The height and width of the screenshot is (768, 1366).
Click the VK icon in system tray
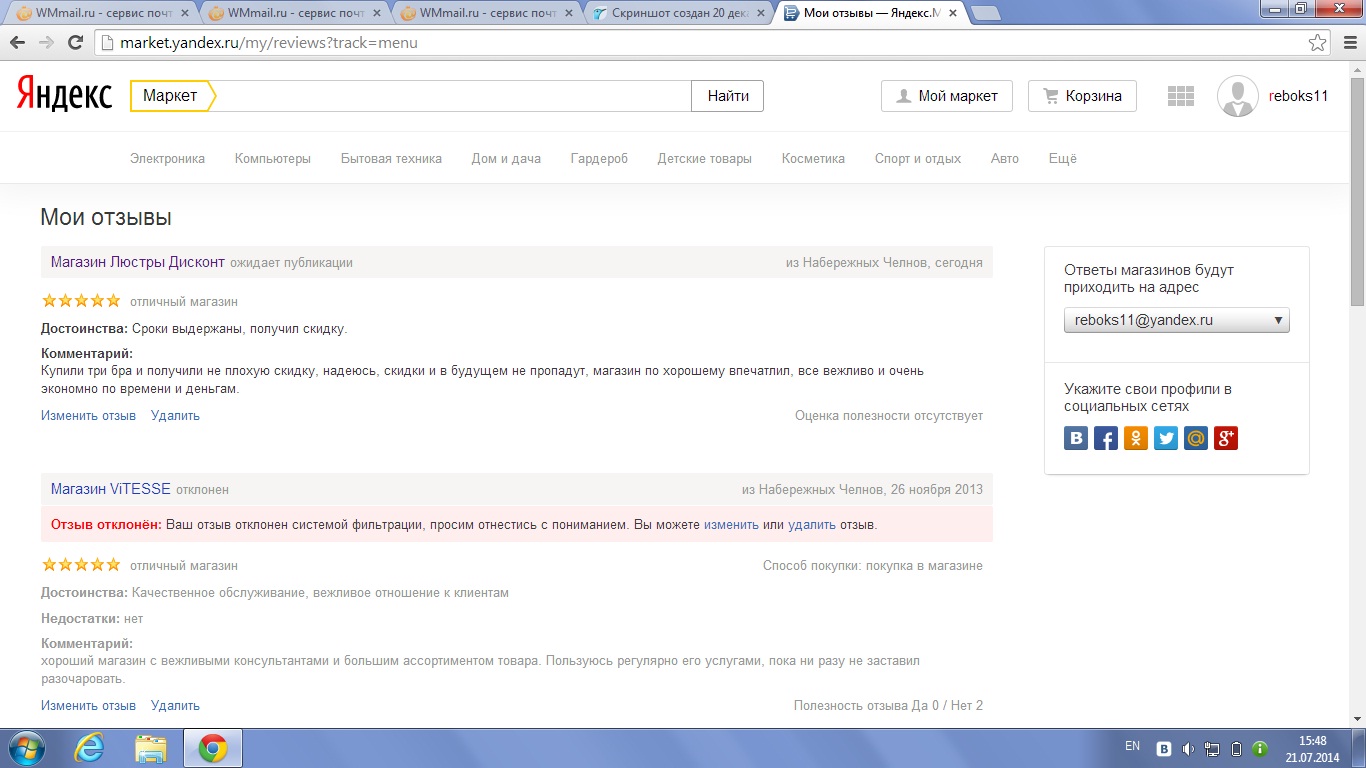tap(1164, 748)
